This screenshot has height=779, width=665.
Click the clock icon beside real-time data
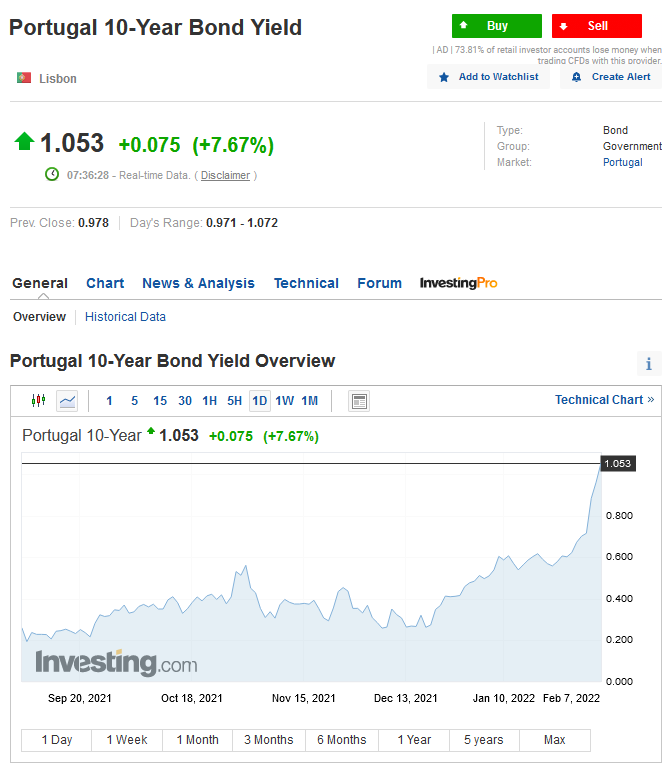click(x=52, y=174)
